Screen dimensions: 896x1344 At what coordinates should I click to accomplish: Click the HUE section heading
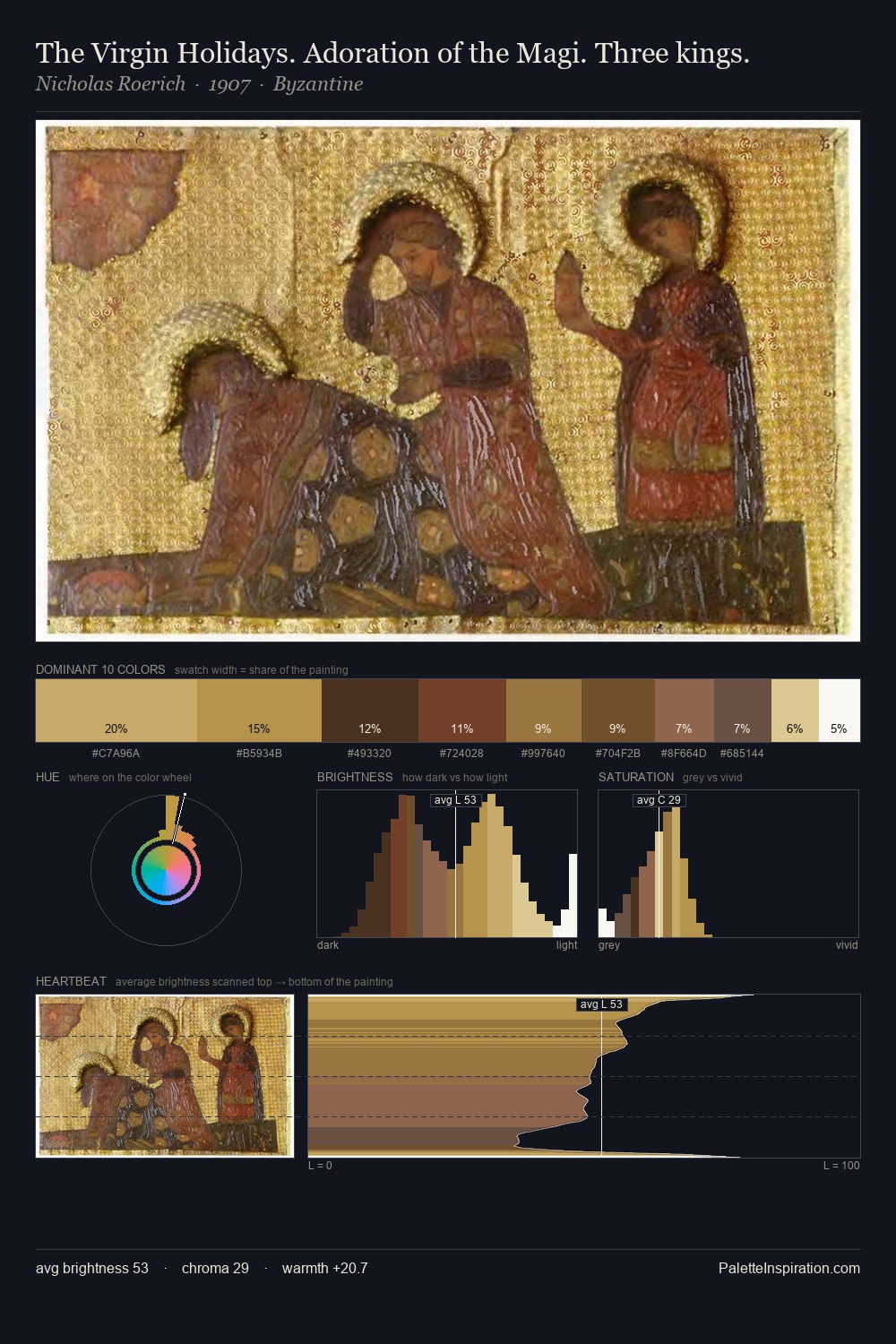pos(47,777)
